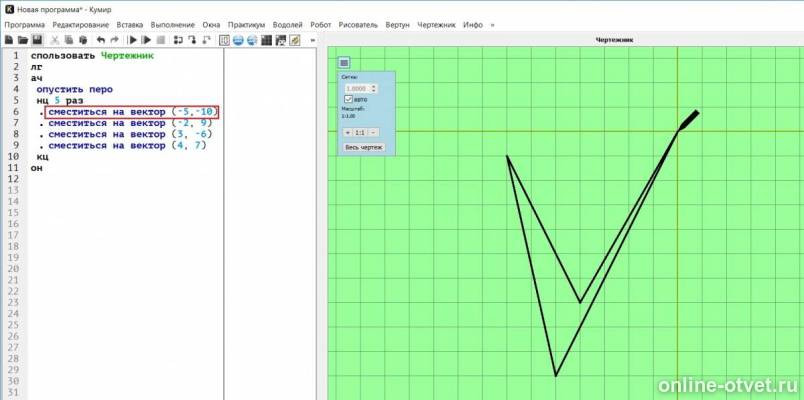
Task: Save the program with floppy icon
Action: coord(37,40)
